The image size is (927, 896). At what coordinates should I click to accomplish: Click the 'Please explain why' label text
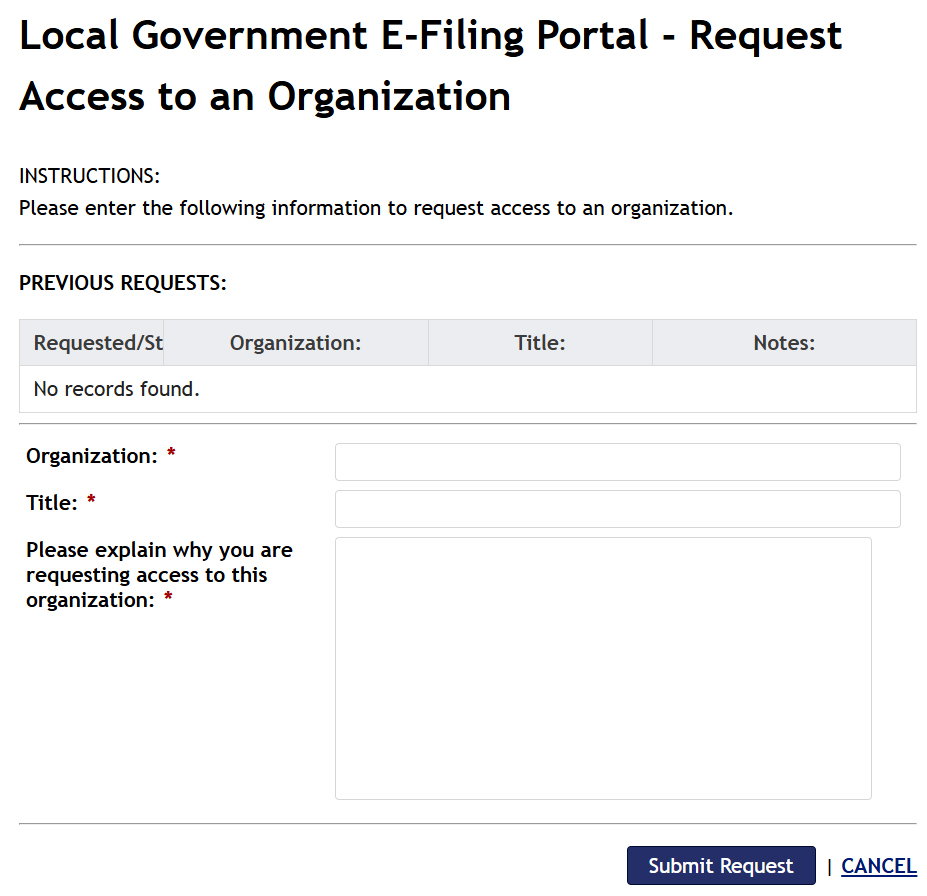coord(159,575)
